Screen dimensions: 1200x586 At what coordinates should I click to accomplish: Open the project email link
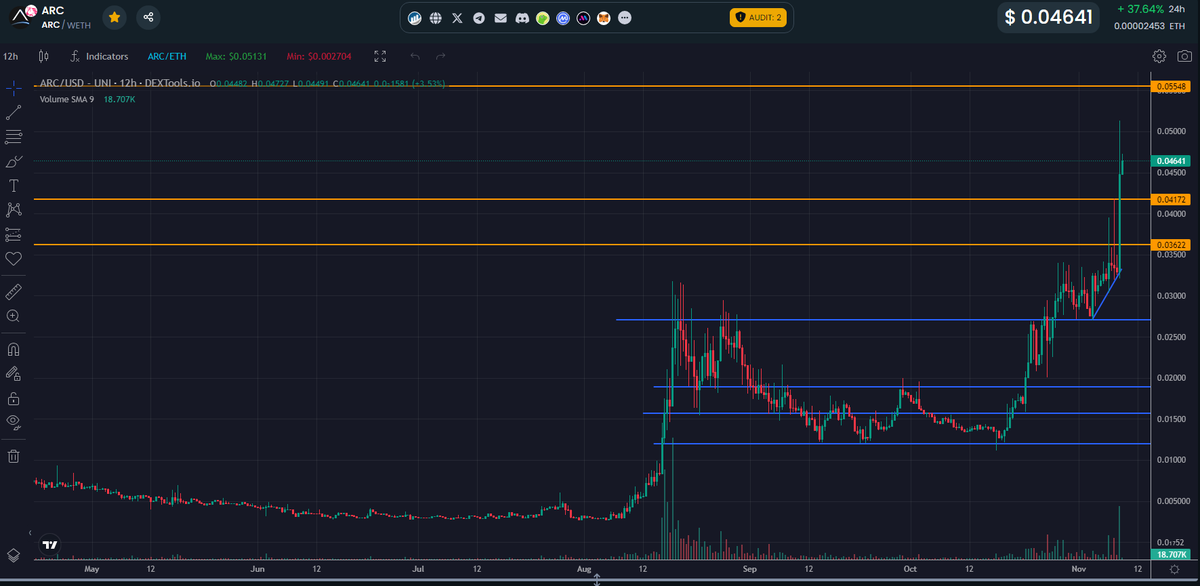500,18
